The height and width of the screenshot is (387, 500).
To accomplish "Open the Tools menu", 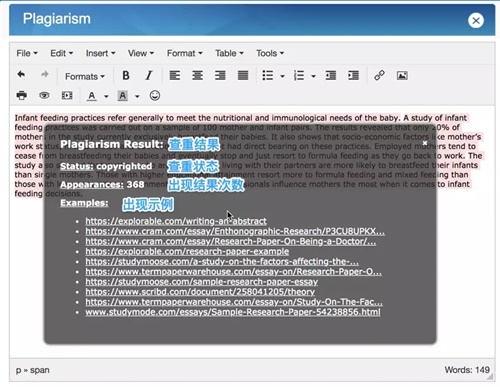I will coord(270,53).
